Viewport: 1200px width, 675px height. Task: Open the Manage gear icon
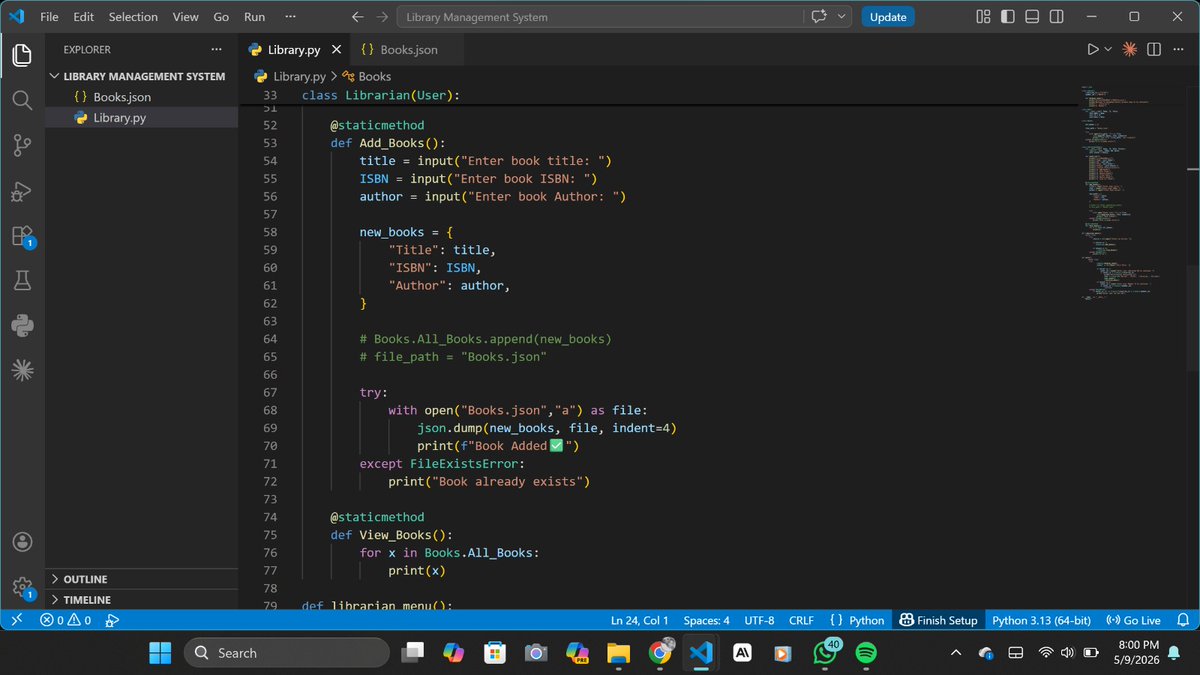22,587
